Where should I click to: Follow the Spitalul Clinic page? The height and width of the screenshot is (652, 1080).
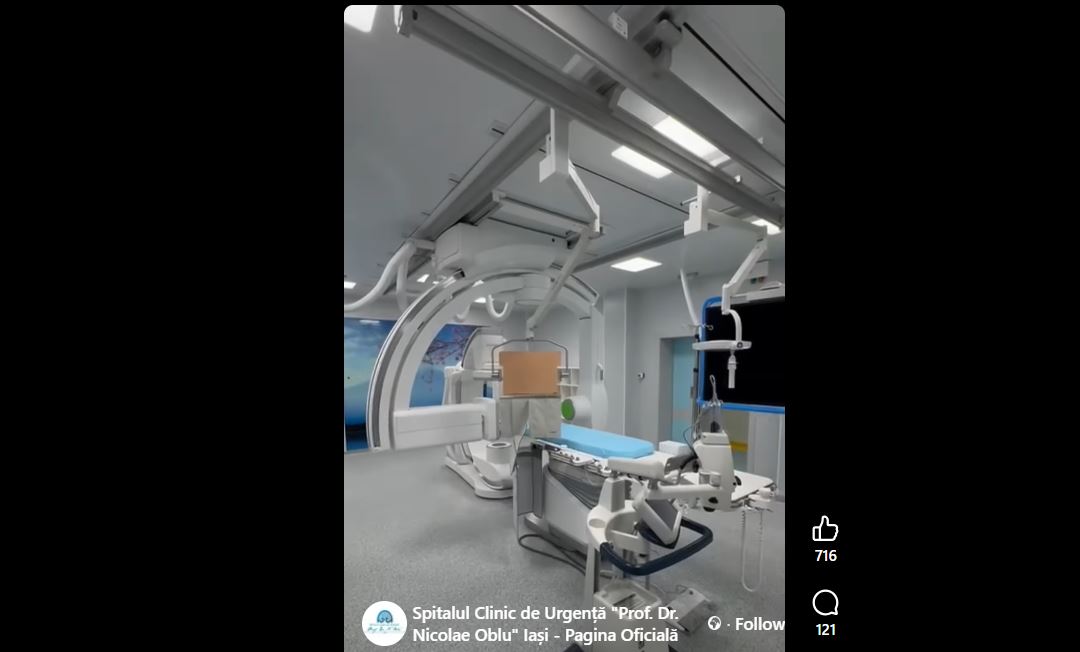(760, 624)
